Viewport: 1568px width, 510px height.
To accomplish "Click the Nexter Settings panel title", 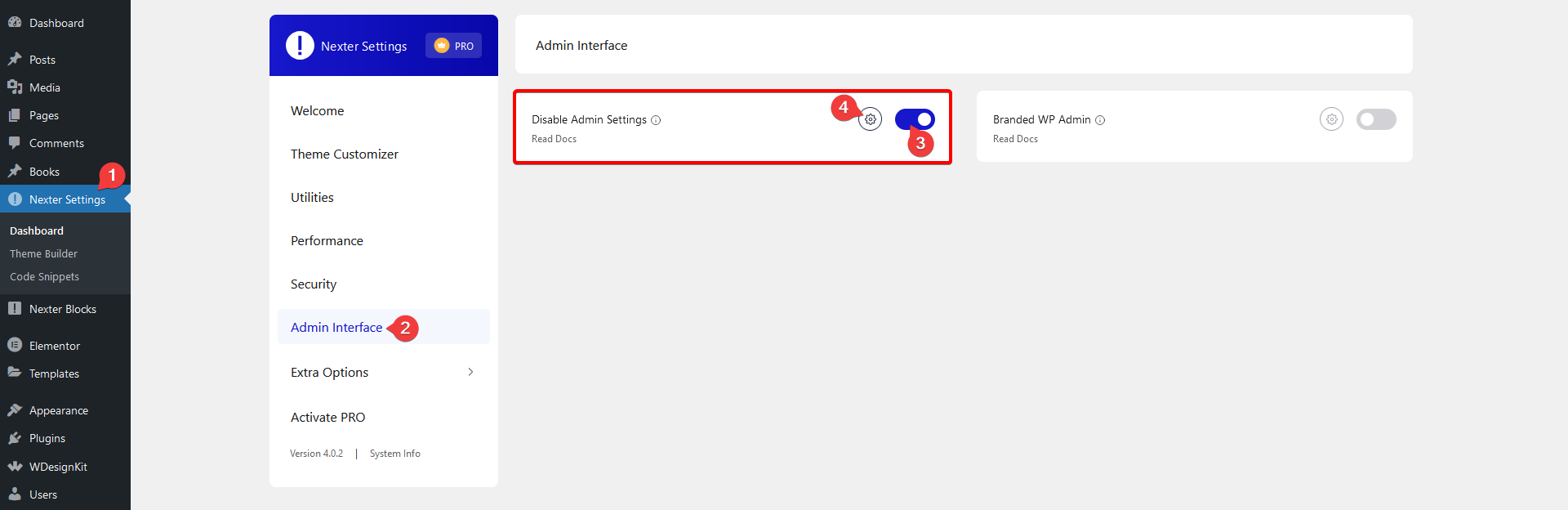I will coord(363,46).
